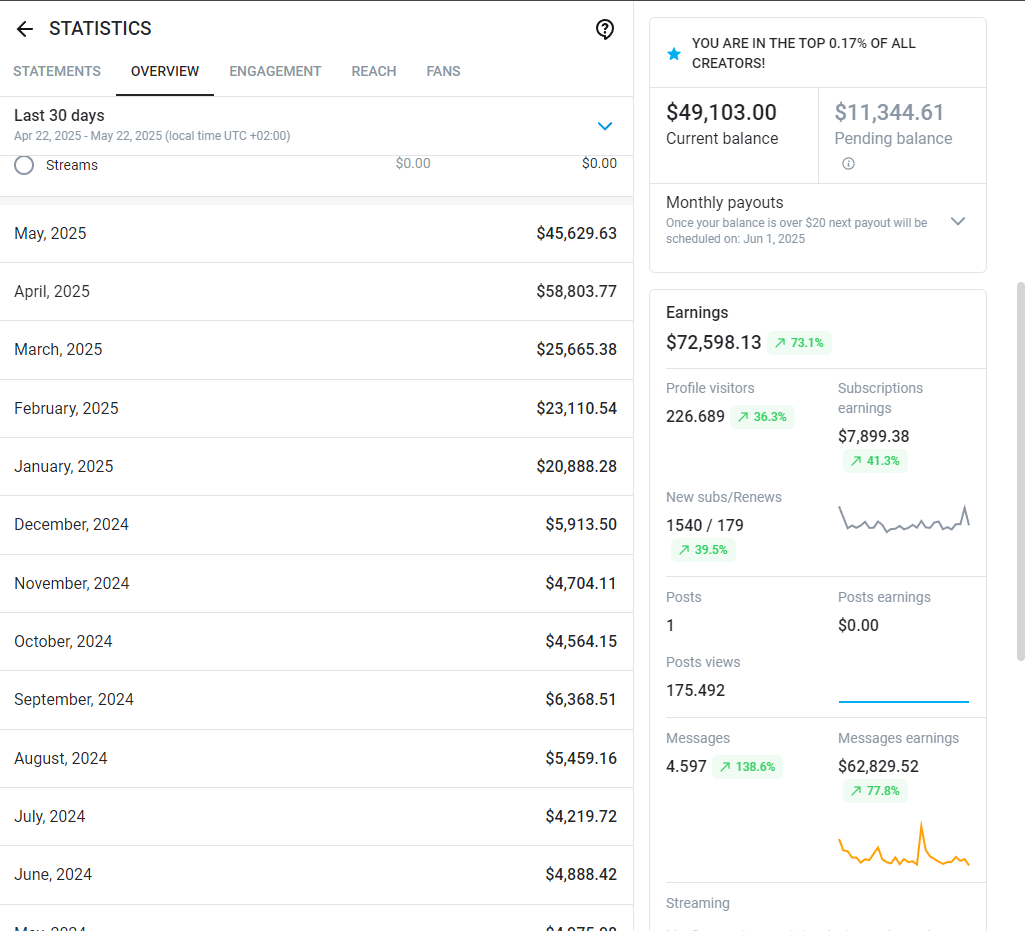Expand the Last 30 days date range dropdown
Viewport: 1025px width, 931px height.
pos(605,126)
